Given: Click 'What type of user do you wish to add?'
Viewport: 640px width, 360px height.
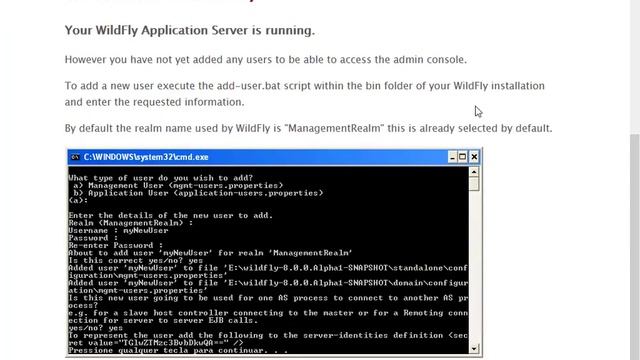Looking at the screenshot, I should point(161,178).
